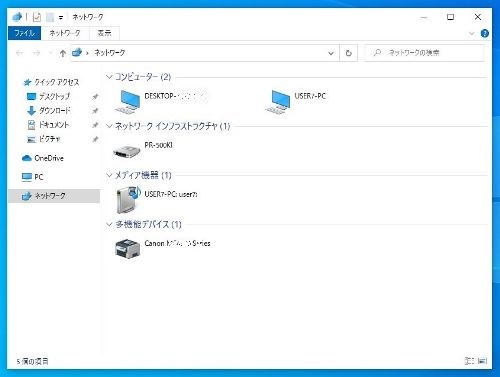Click the ネットワーク breadcrumb in address bar

(110, 53)
